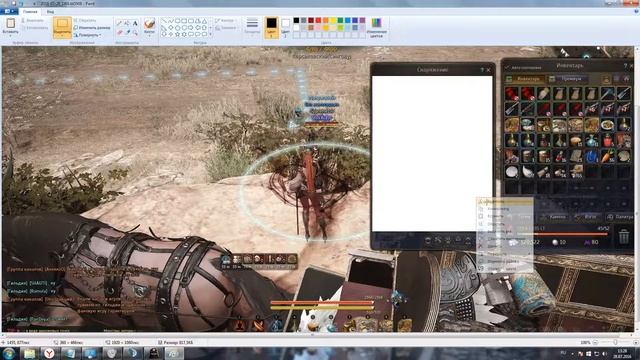
Task: Open Windows Explorer folder on taskbar
Action: click(29, 353)
